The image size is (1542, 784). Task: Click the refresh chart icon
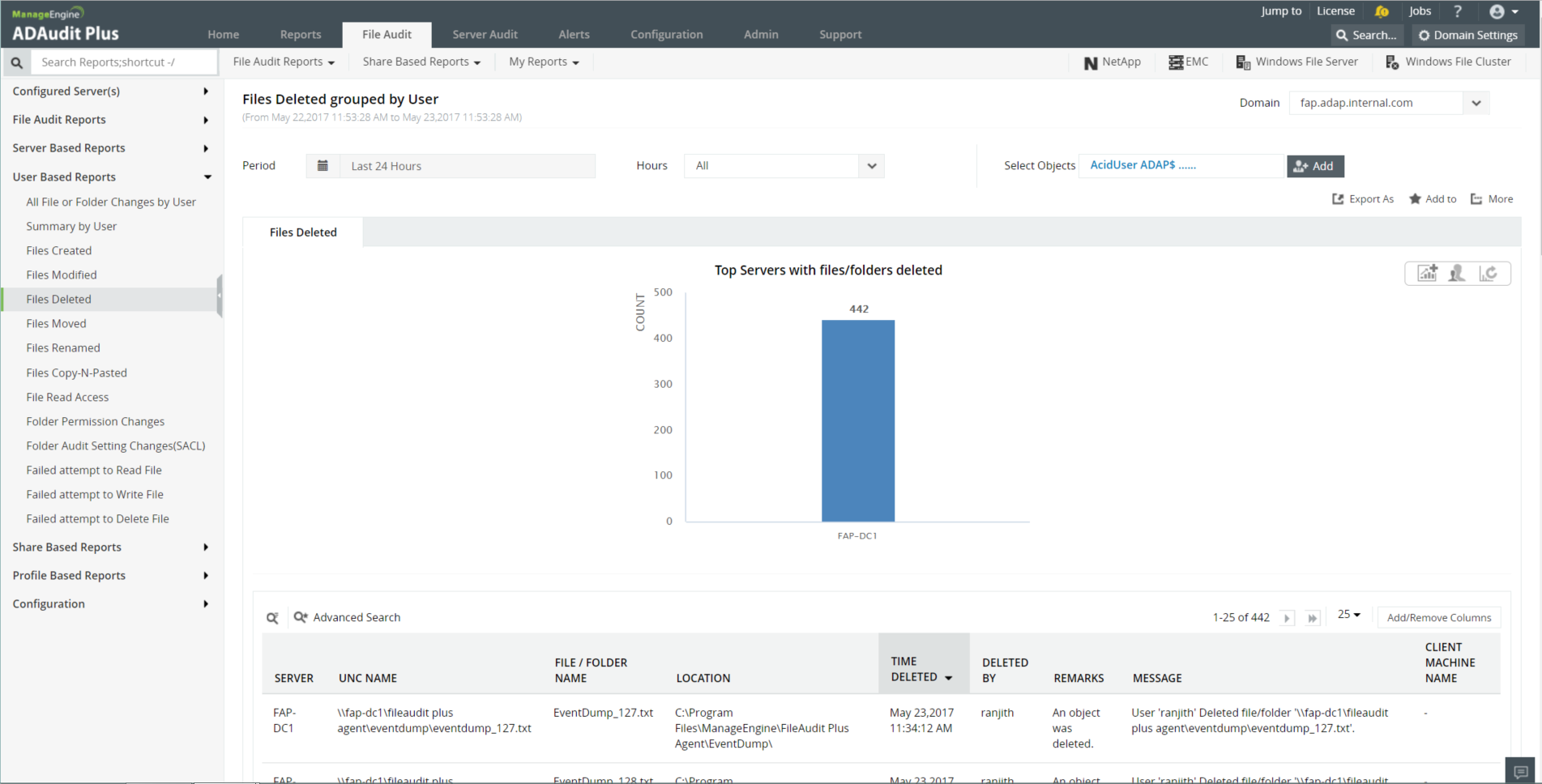[x=1489, y=274]
